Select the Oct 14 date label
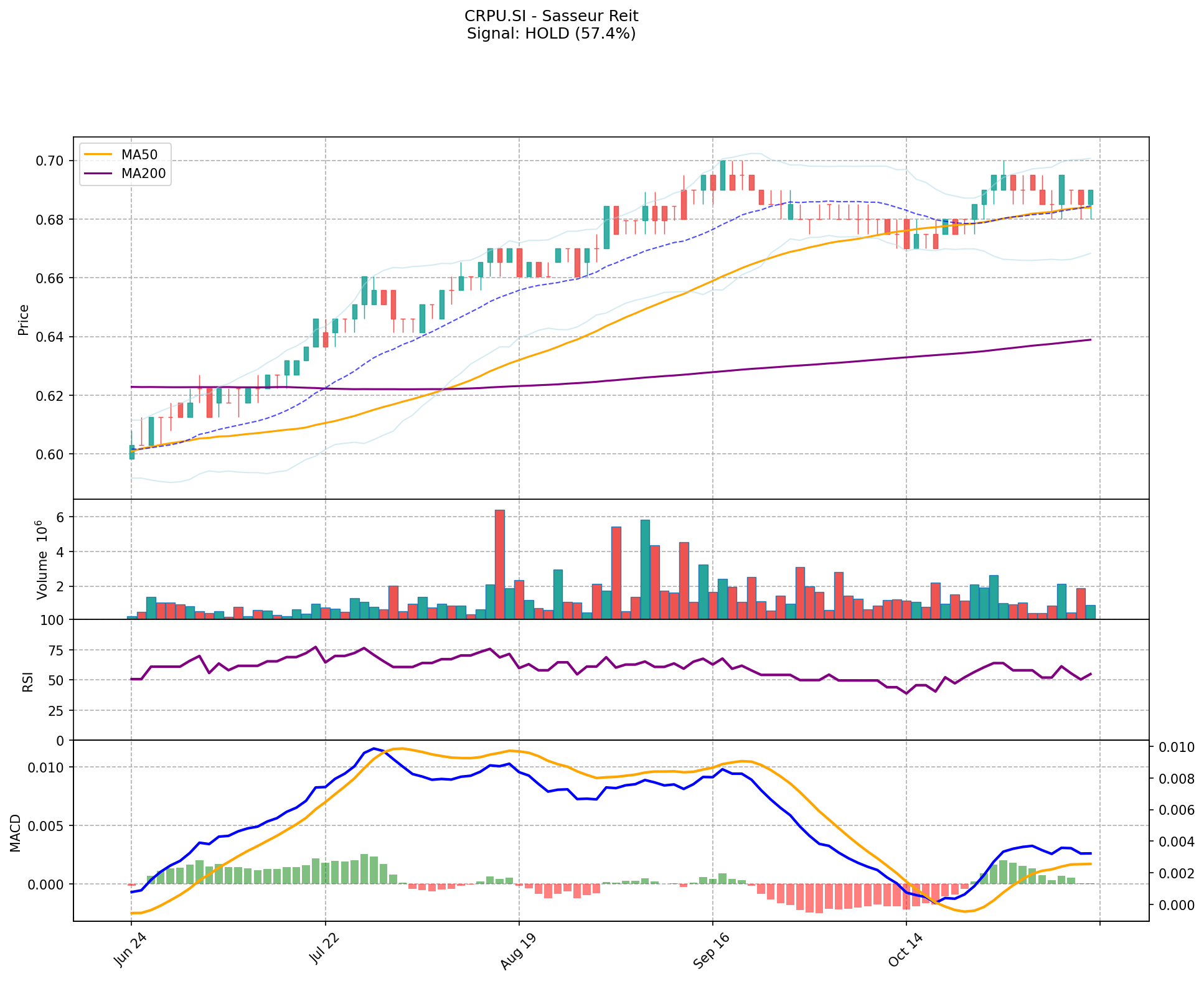 pyautogui.click(x=905, y=950)
